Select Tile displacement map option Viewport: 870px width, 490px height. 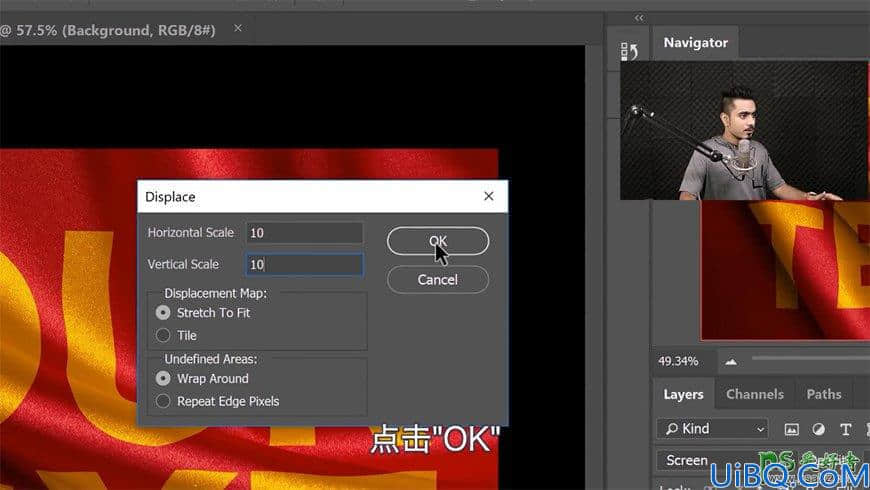[163, 335]
